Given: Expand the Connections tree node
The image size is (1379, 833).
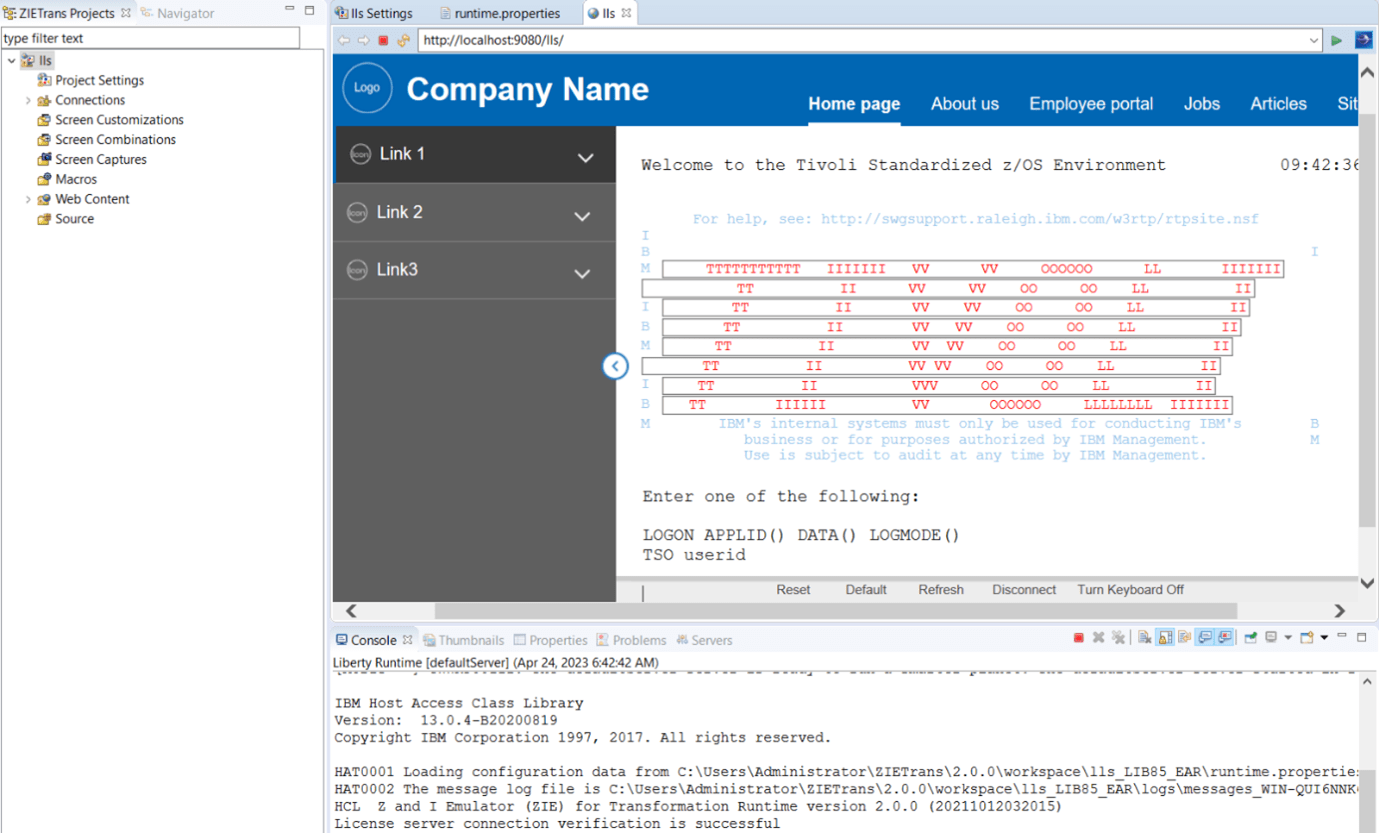Looking at the screenshot, I should click(x=28, y=100).
